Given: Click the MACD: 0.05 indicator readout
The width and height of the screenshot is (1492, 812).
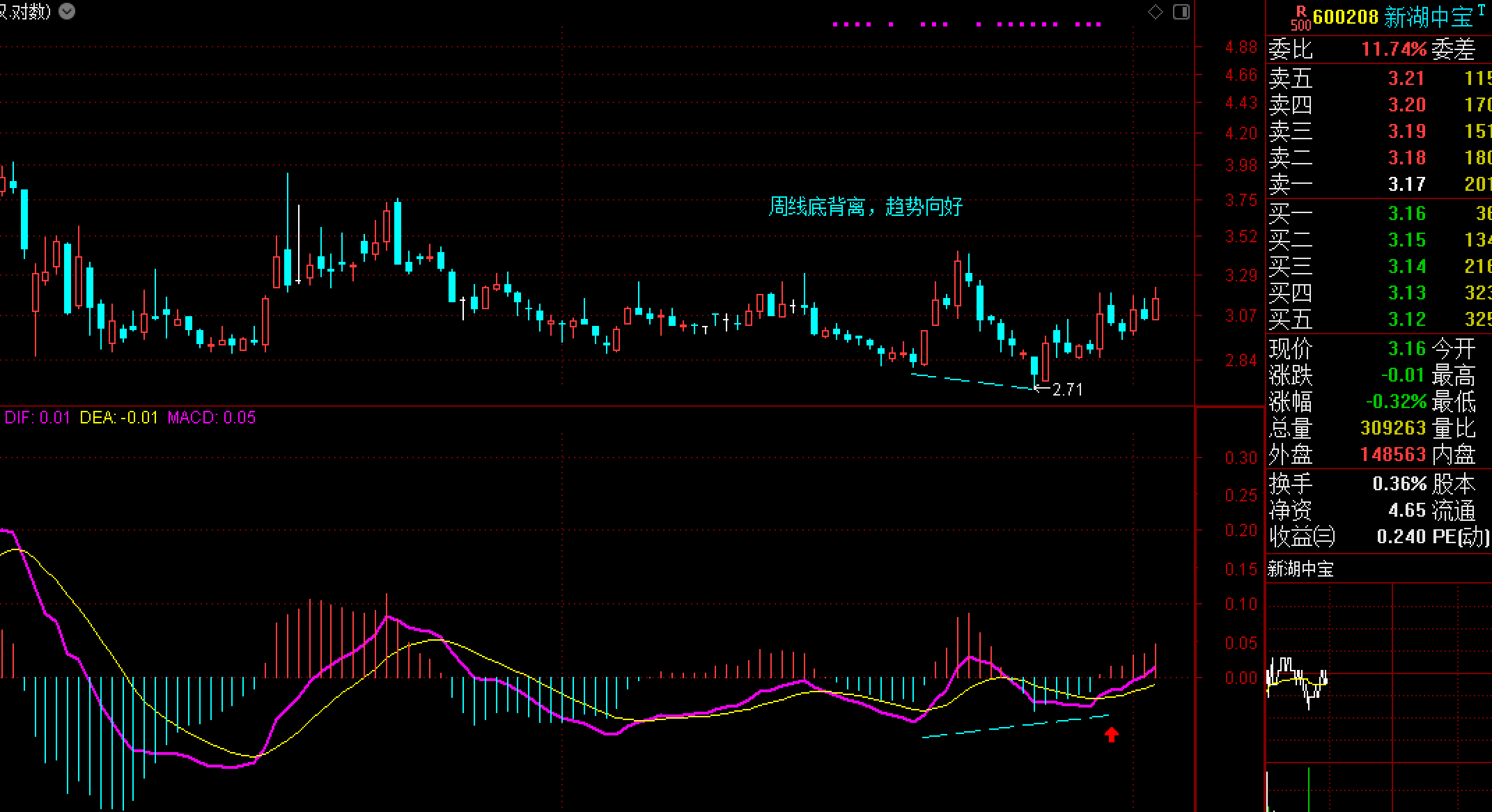Looking at the screenshot, I should click(212, 418).
